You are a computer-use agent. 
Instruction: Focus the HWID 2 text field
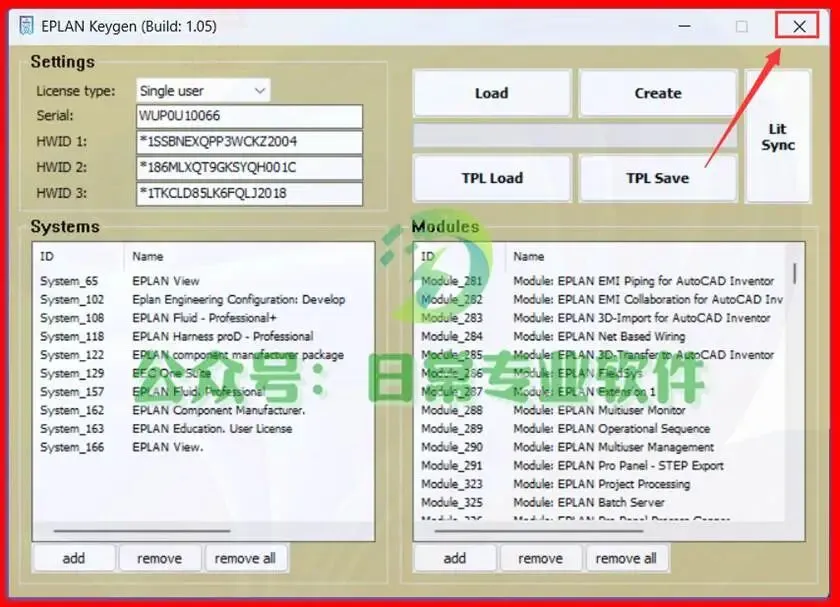(x=250, y=167)
